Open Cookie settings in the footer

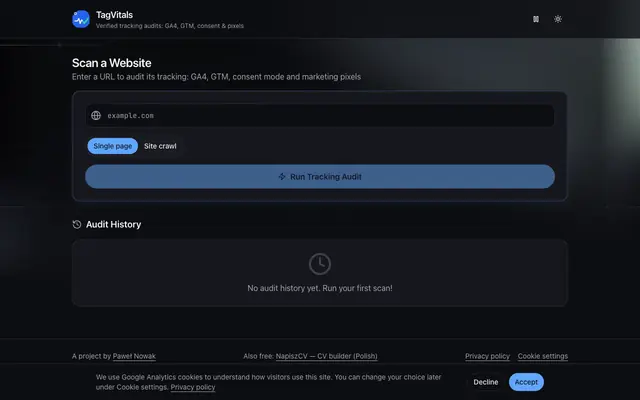click(542, 356)
